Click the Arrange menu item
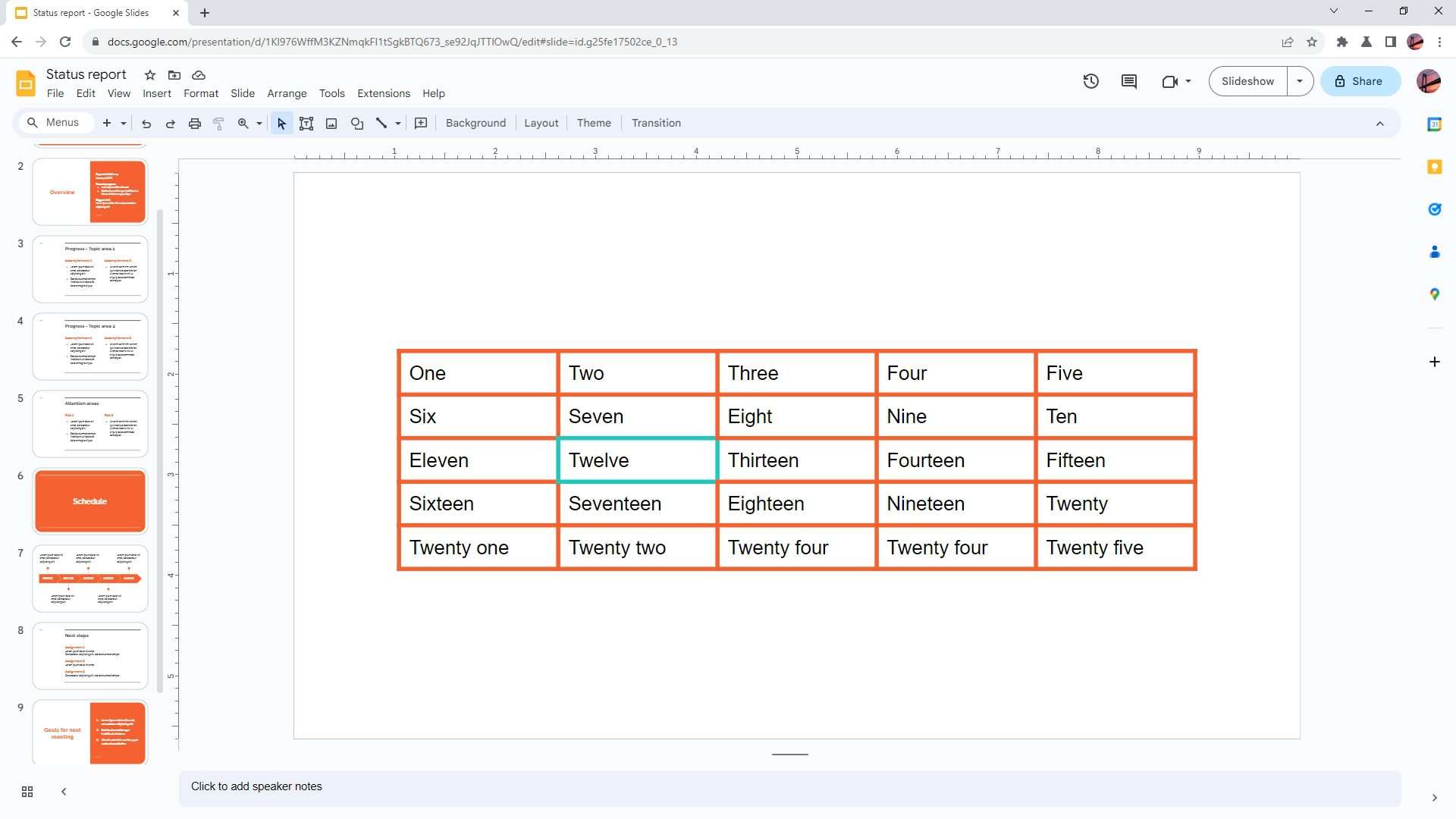1456x819 pixels. [287, 92]
